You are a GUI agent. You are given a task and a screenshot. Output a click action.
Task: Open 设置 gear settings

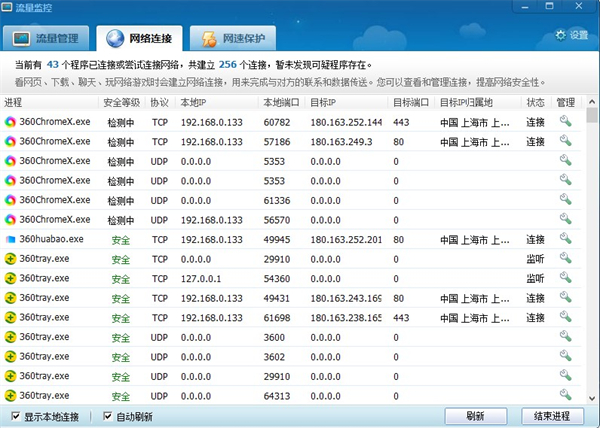tap(571, 35)
